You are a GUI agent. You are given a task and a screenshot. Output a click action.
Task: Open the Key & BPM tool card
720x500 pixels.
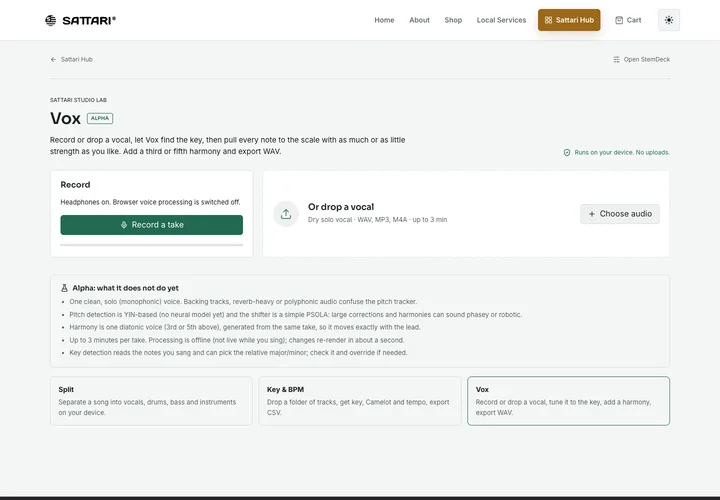[x=360, y=401]
